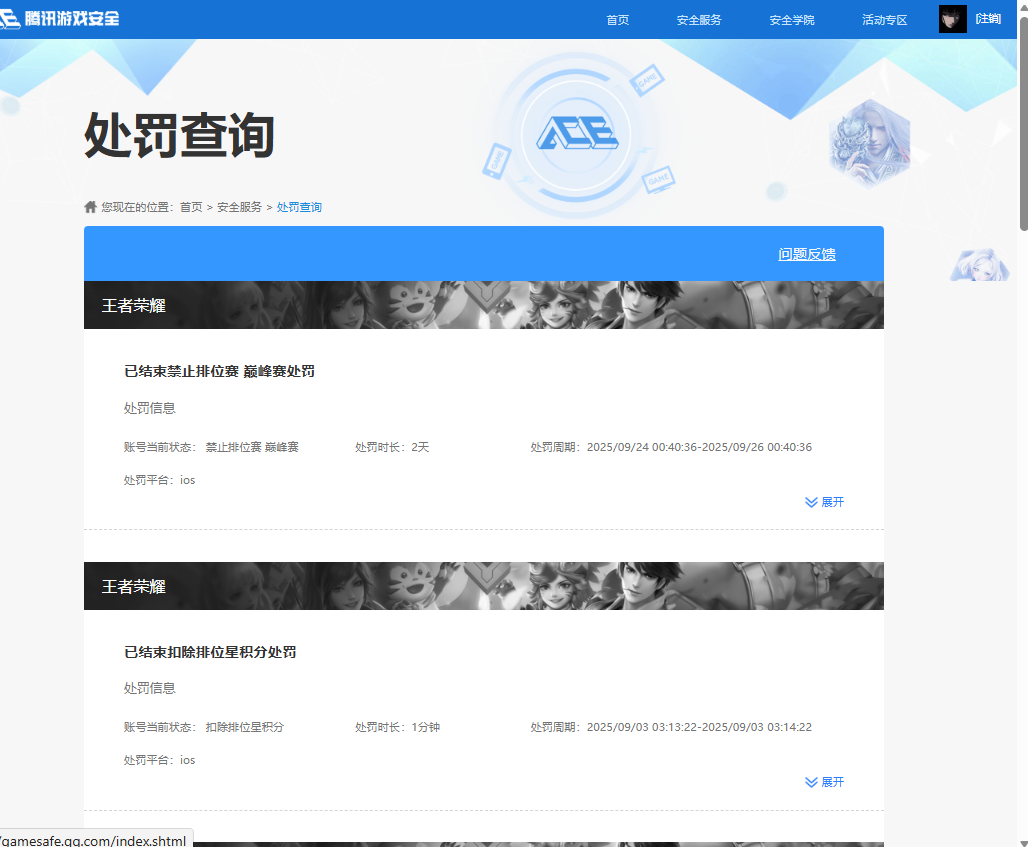This screenshot has width=1028, height=847.
Task: Select 处罚查询 breadcrumb item
Action: click(x=299, y=207)
